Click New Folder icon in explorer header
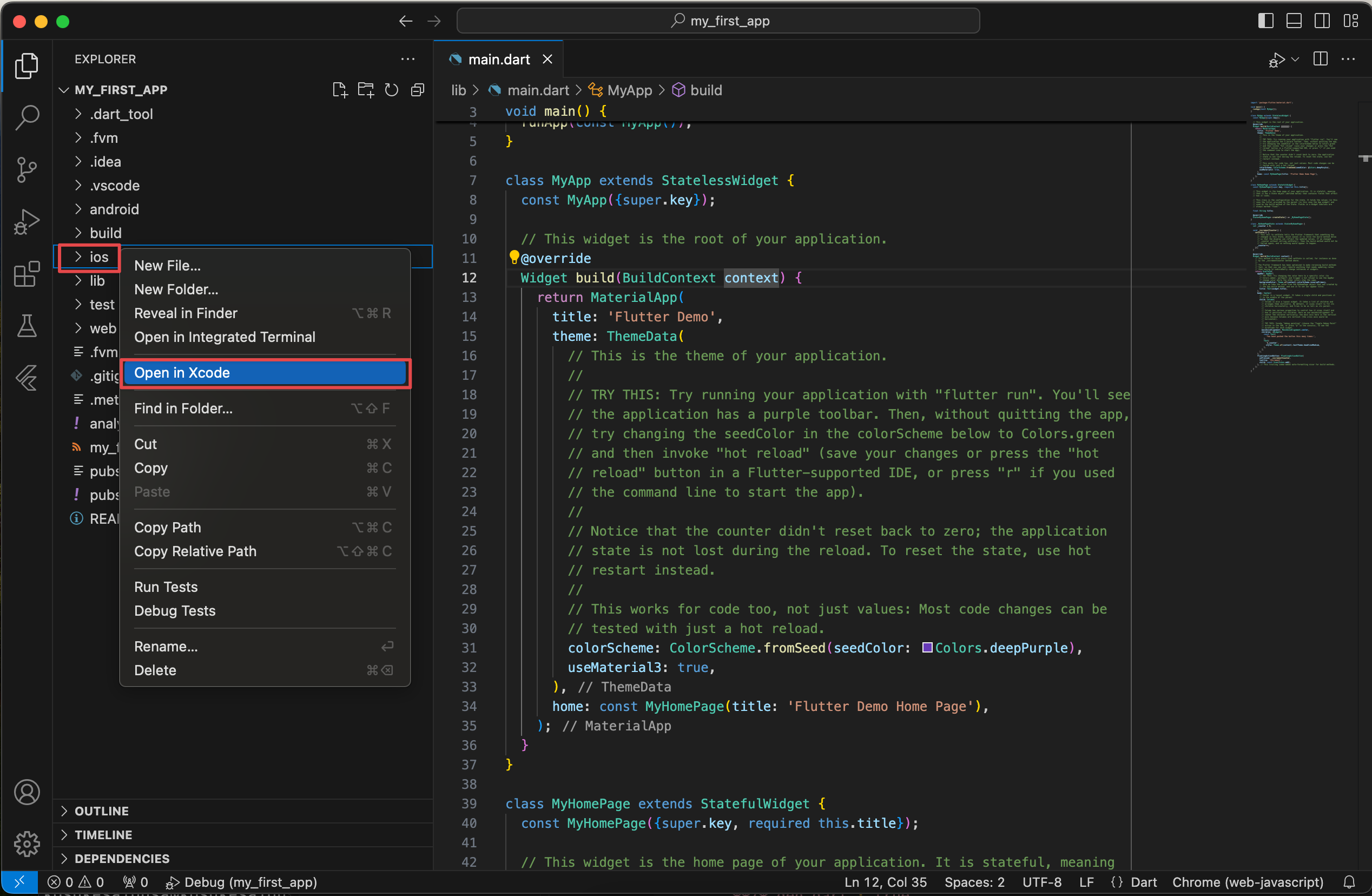Screen dimensions: 1372x896 click(x=366, y=90)
